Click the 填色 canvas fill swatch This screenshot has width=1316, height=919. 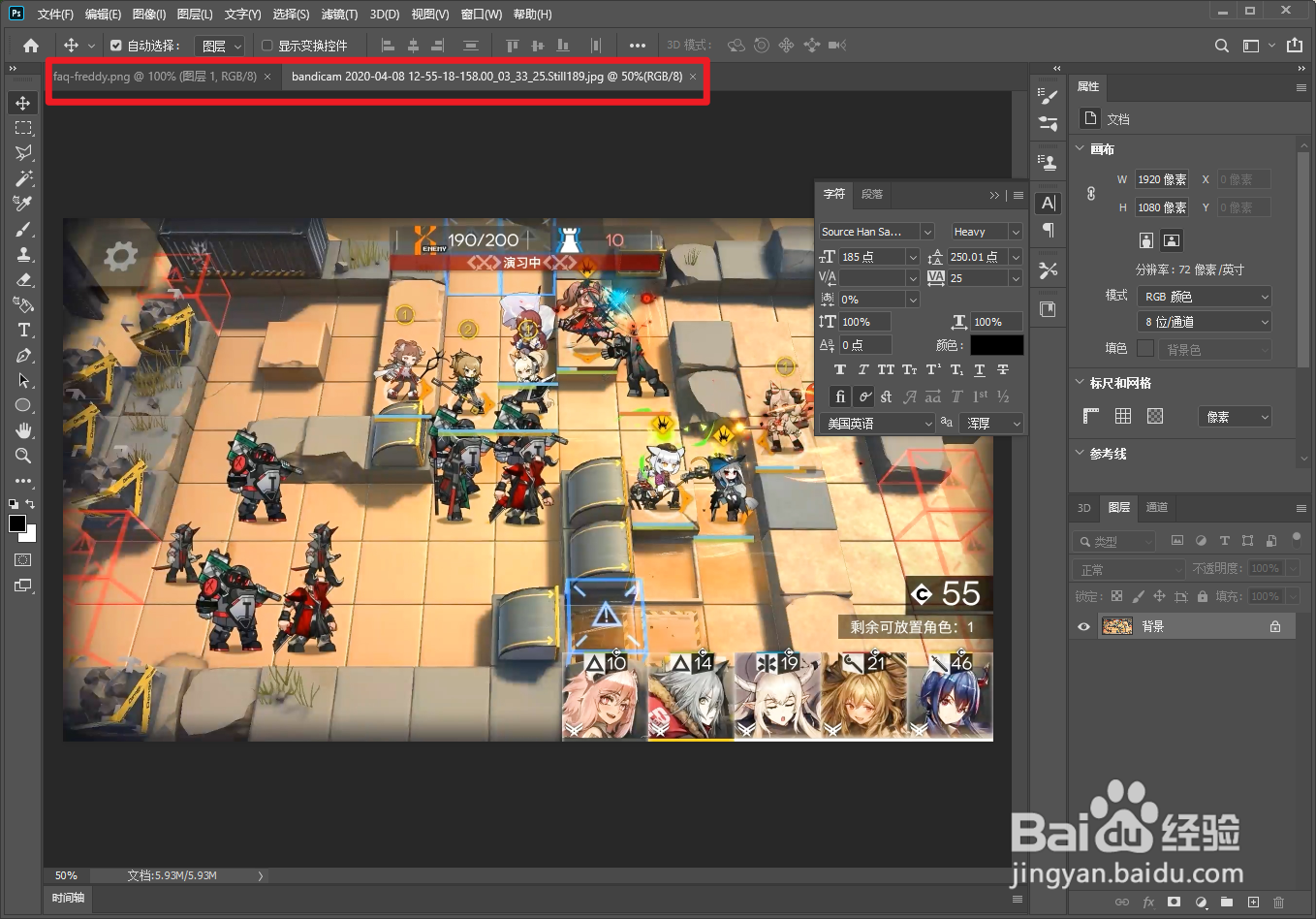point(1145,348)
